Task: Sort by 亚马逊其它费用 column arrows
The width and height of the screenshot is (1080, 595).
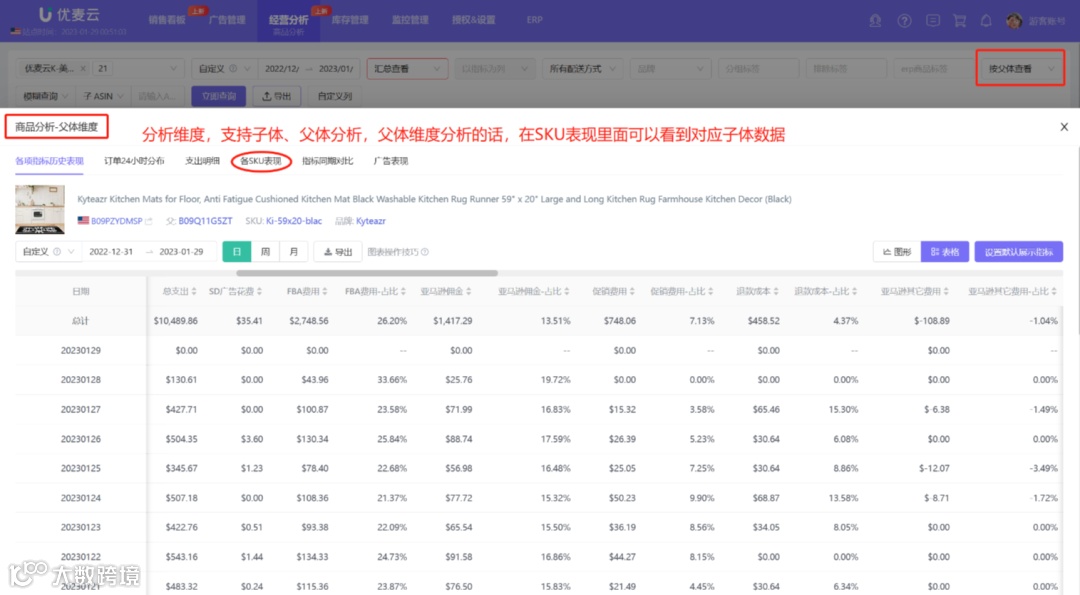Action: coord(946,291)
